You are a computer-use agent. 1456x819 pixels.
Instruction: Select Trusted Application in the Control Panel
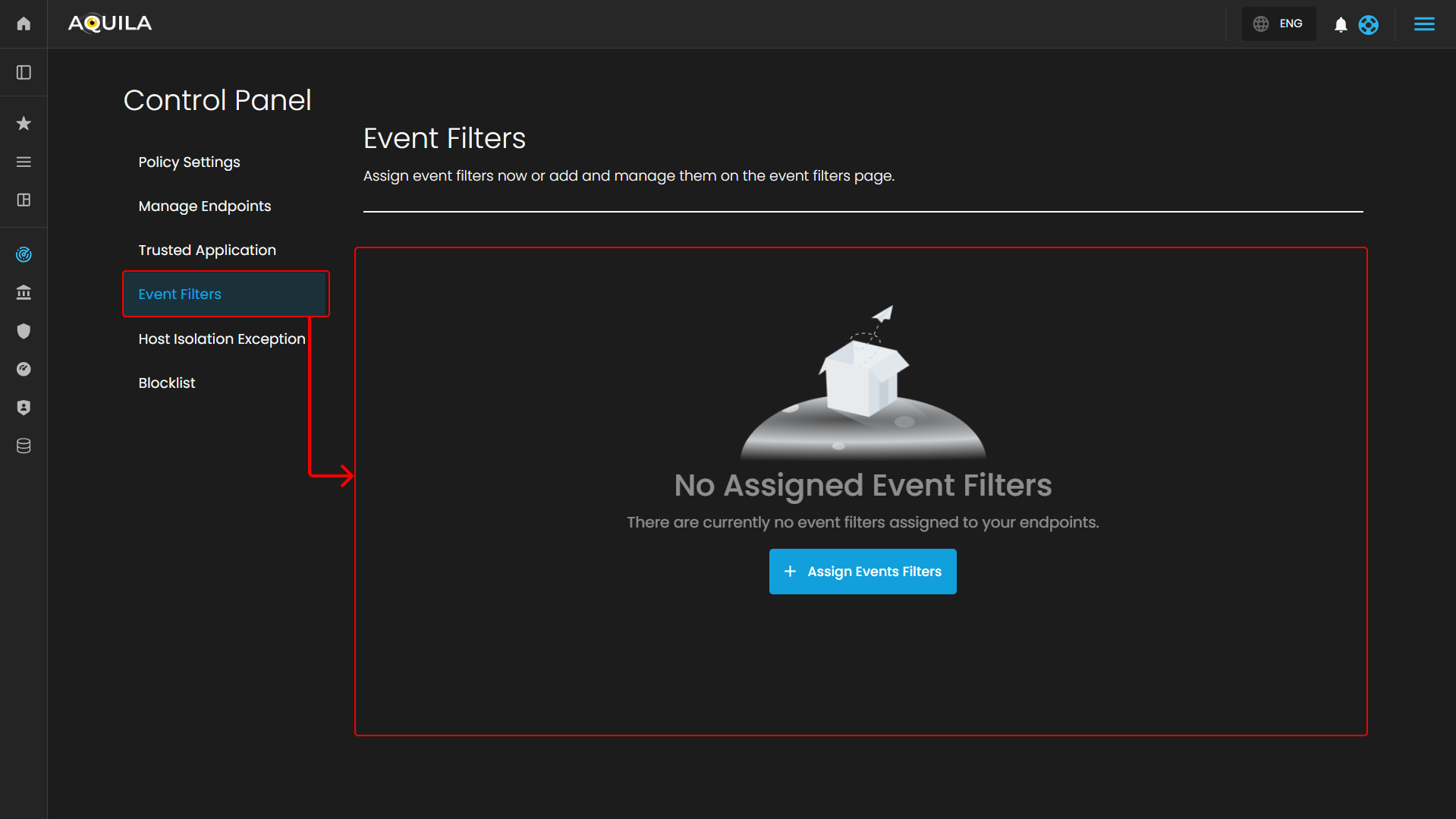point(206,250)
